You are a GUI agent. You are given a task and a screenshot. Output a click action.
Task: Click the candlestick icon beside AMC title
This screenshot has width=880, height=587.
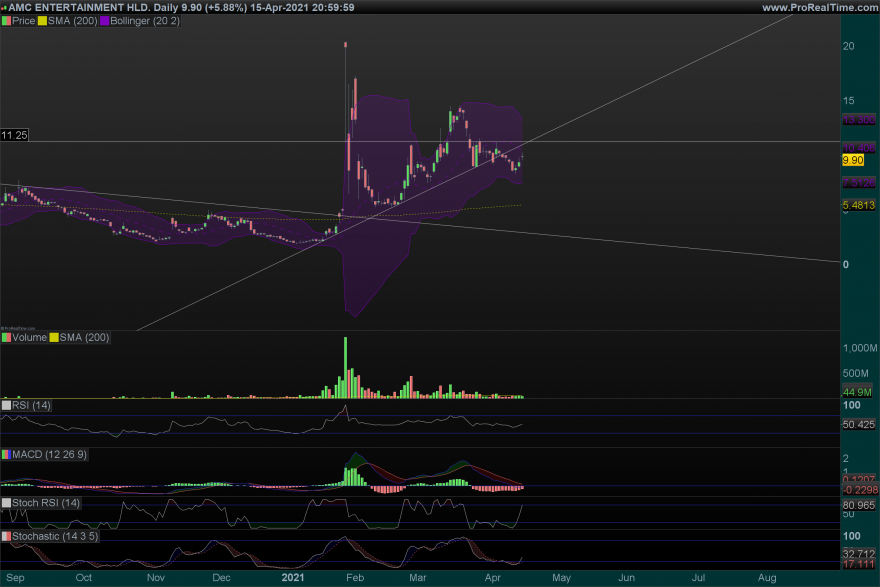coord(5,7)
